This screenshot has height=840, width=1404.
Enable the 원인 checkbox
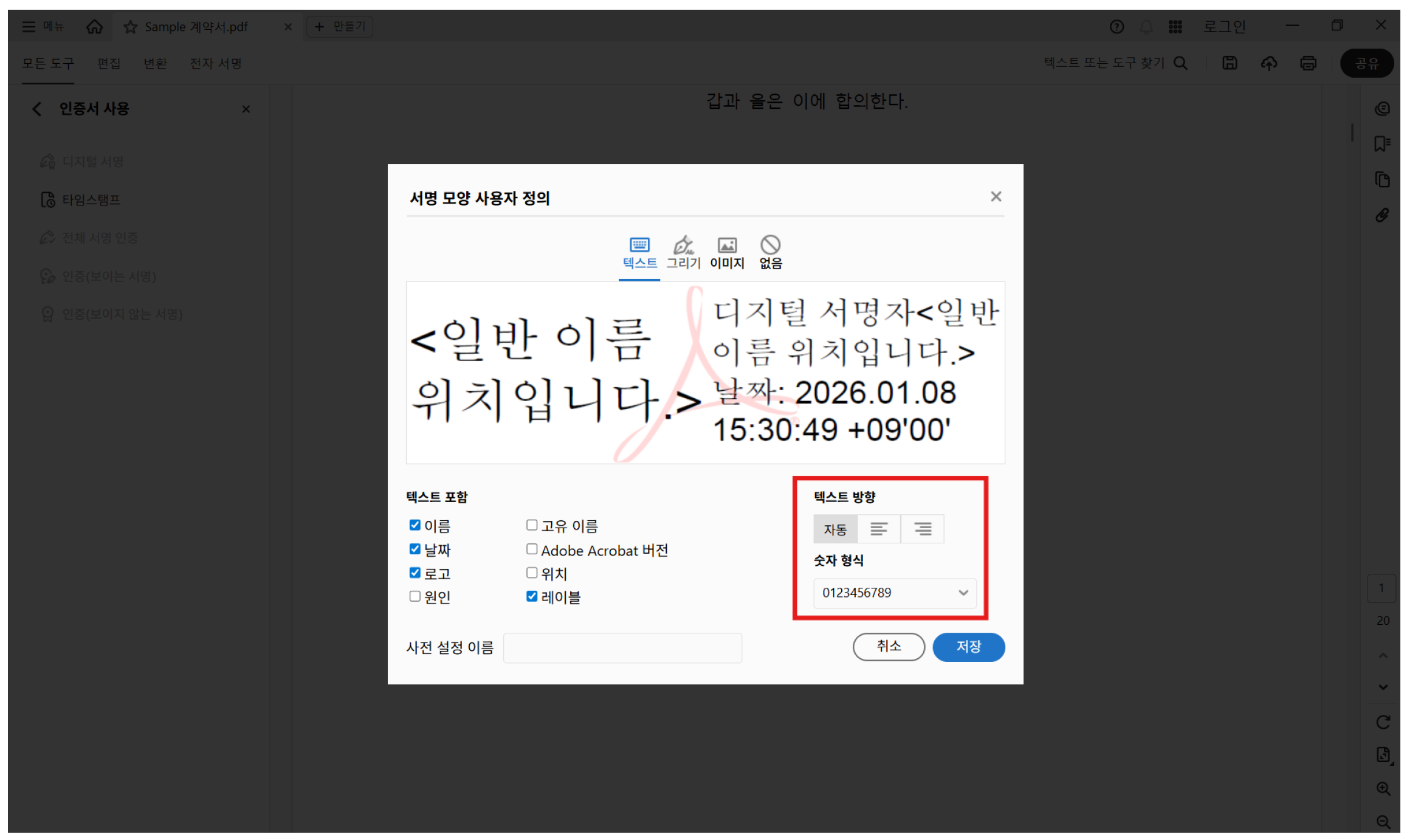pyautogui.click(x=415, y=596)
